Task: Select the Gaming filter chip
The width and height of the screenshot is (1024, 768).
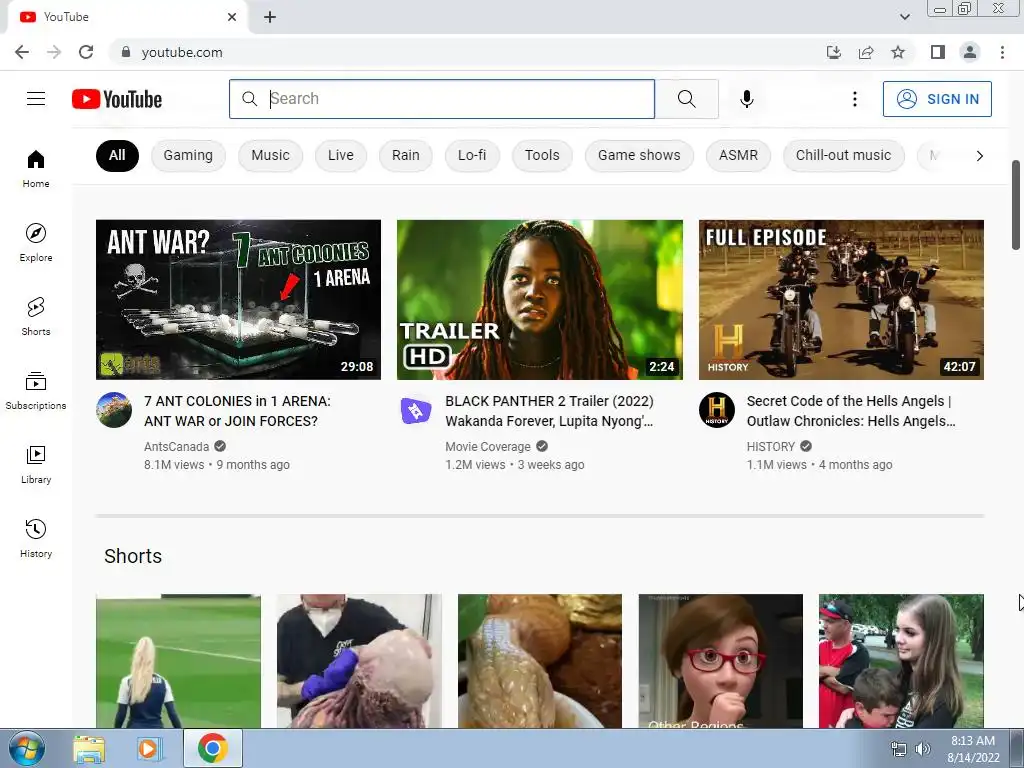Action: (188, 155)
